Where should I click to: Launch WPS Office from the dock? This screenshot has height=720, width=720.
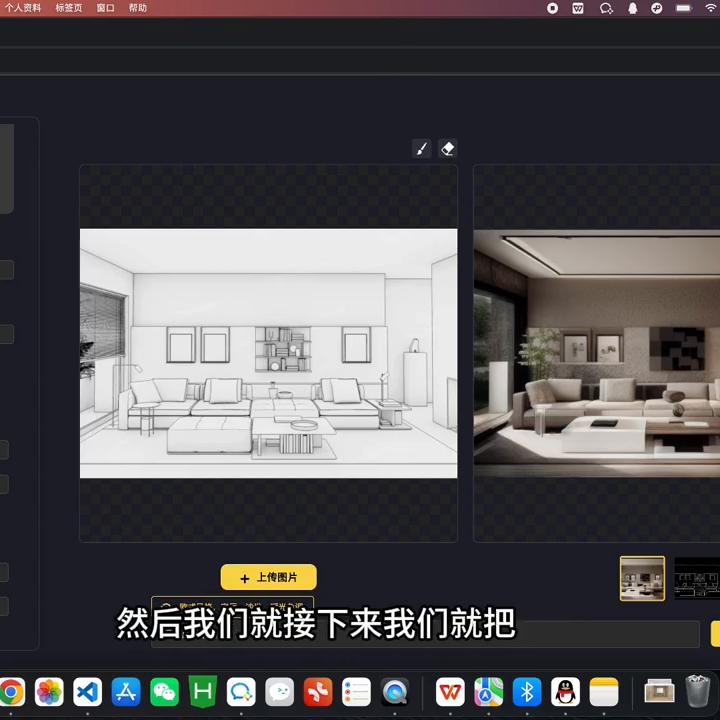[450, 692]
